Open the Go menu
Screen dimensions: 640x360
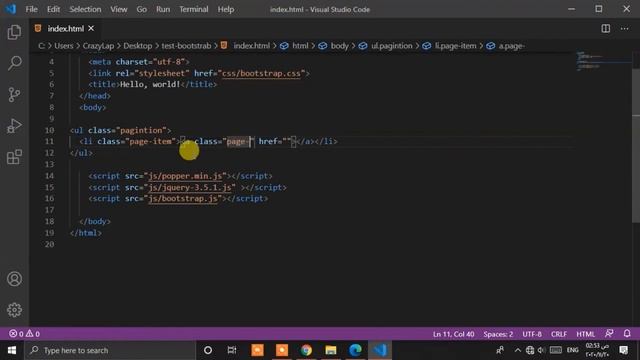coord(142,9)
